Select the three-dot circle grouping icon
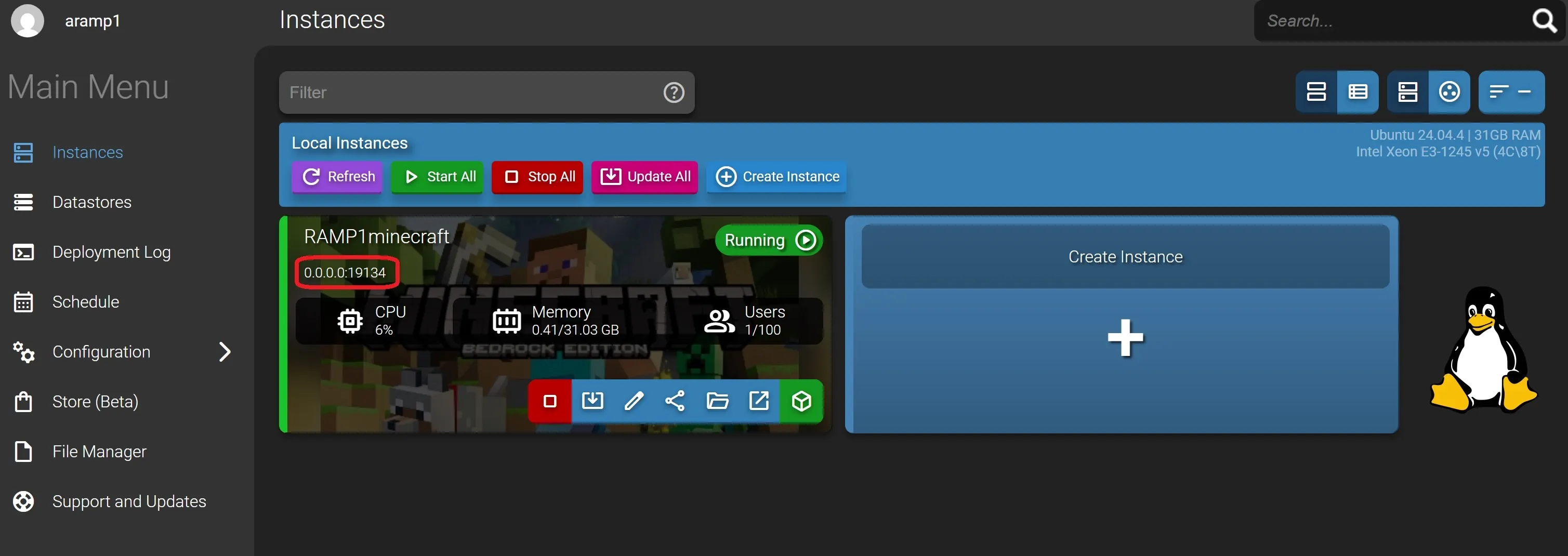The height and width of the screenshot is (556, 1568). (1450, 92)
